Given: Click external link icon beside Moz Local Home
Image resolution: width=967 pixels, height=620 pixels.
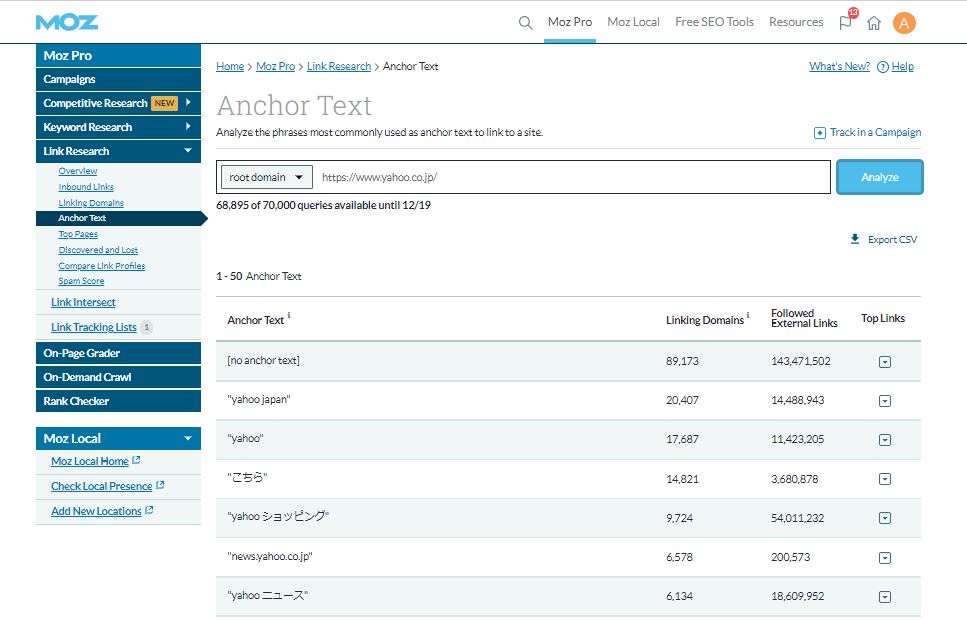Looking at the screenshot, I should tap(136, 460).
